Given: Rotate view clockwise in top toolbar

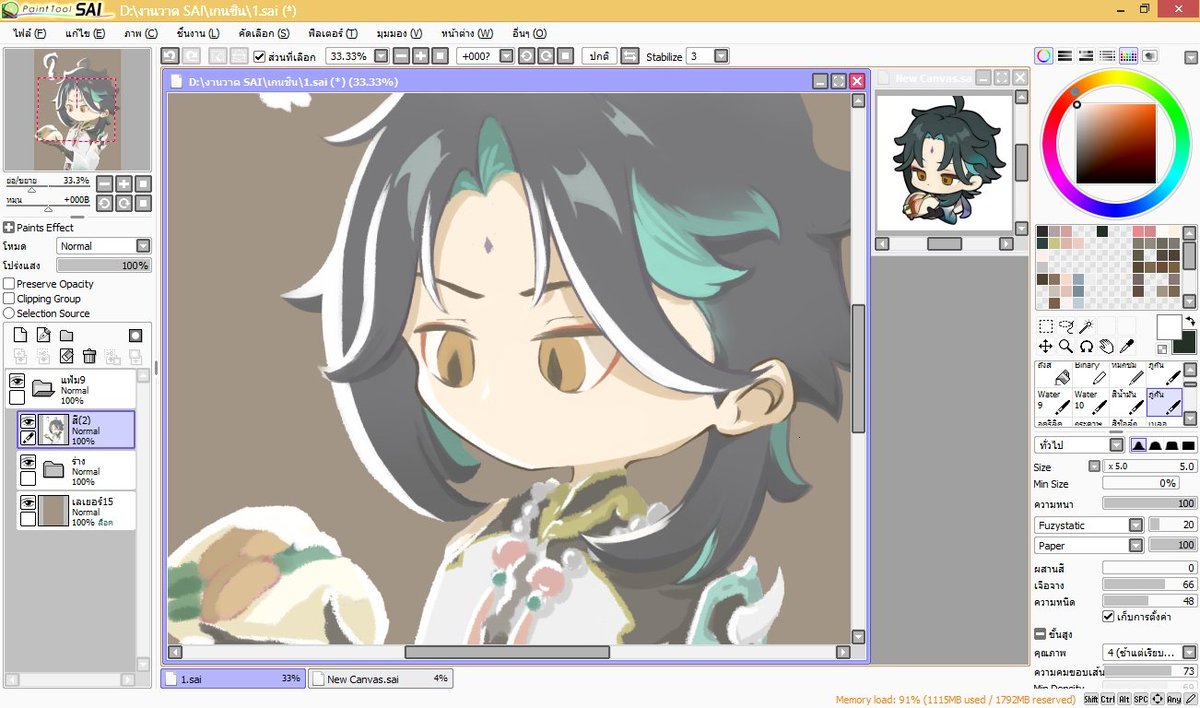Looking at the screenshot, I should coord(545,56).
